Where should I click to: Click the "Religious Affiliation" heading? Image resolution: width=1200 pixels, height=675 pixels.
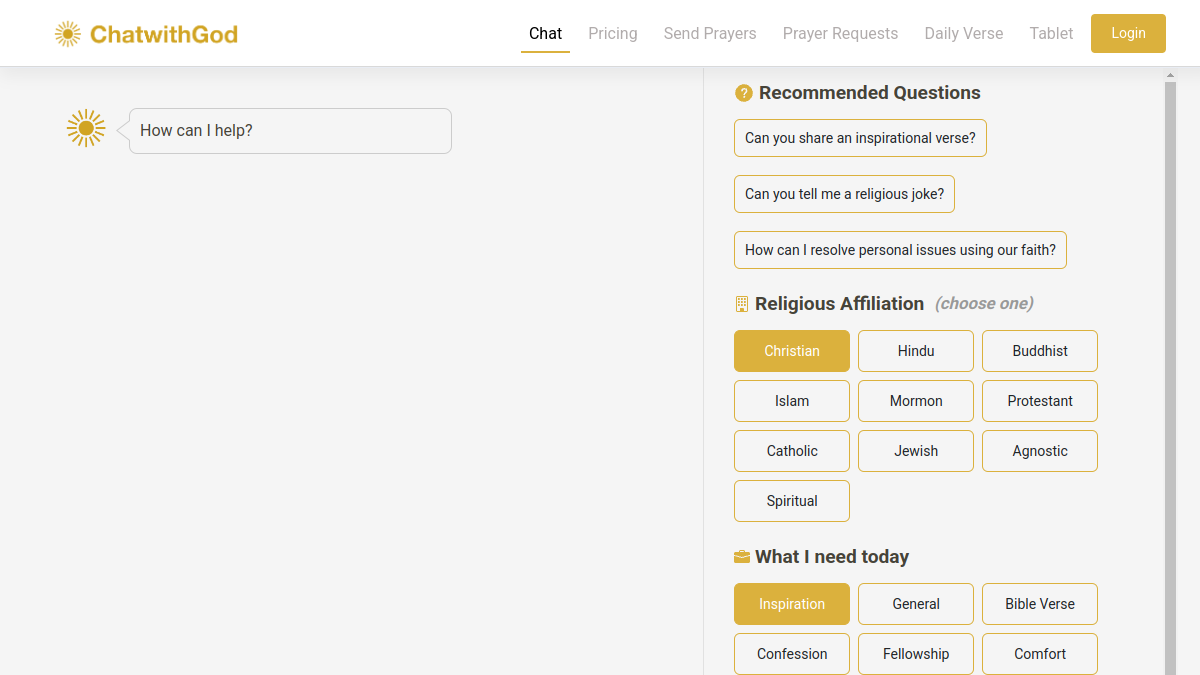(840, 304)
